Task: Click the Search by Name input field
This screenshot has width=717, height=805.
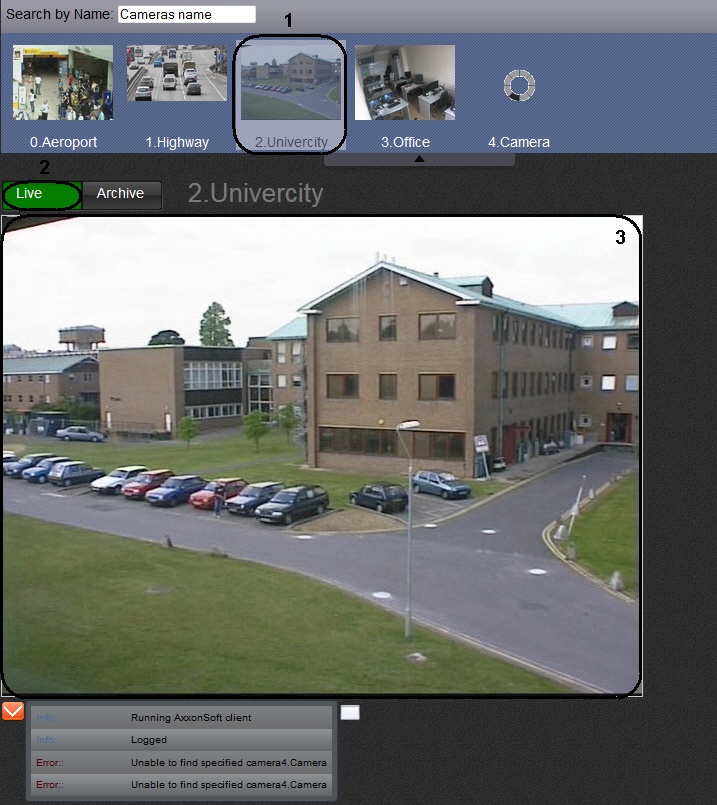Action: pos(186,15)
